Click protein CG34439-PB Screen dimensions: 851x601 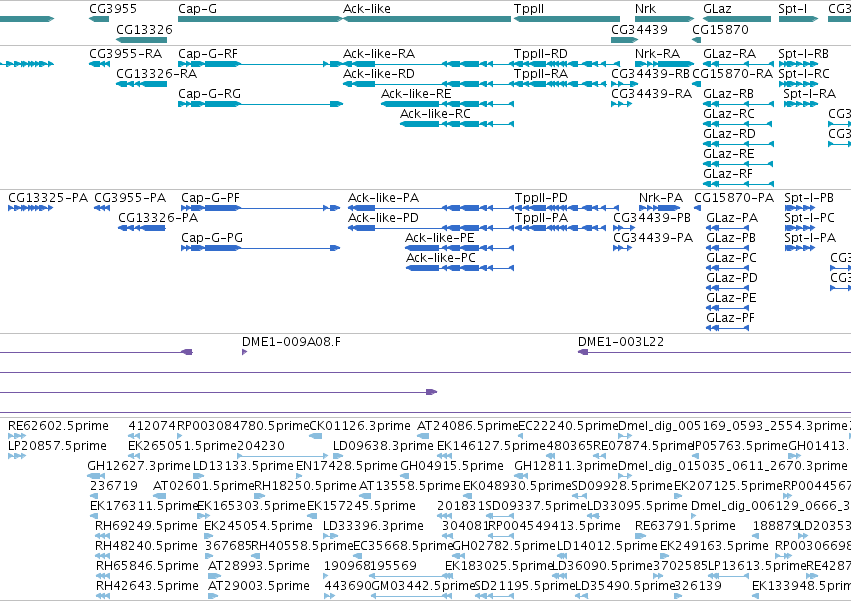[x=652, y=218]
